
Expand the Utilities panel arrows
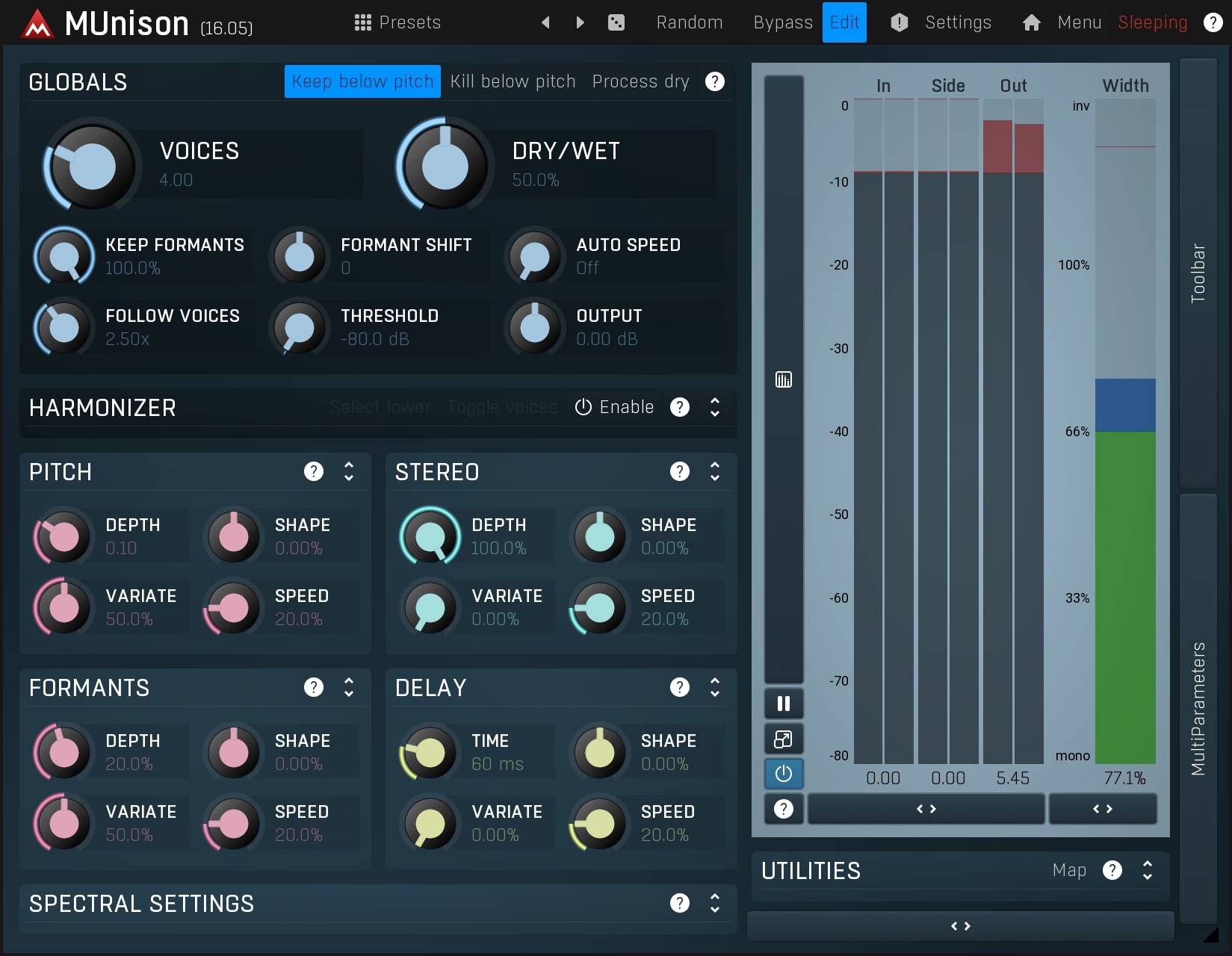click(1148, 870)
